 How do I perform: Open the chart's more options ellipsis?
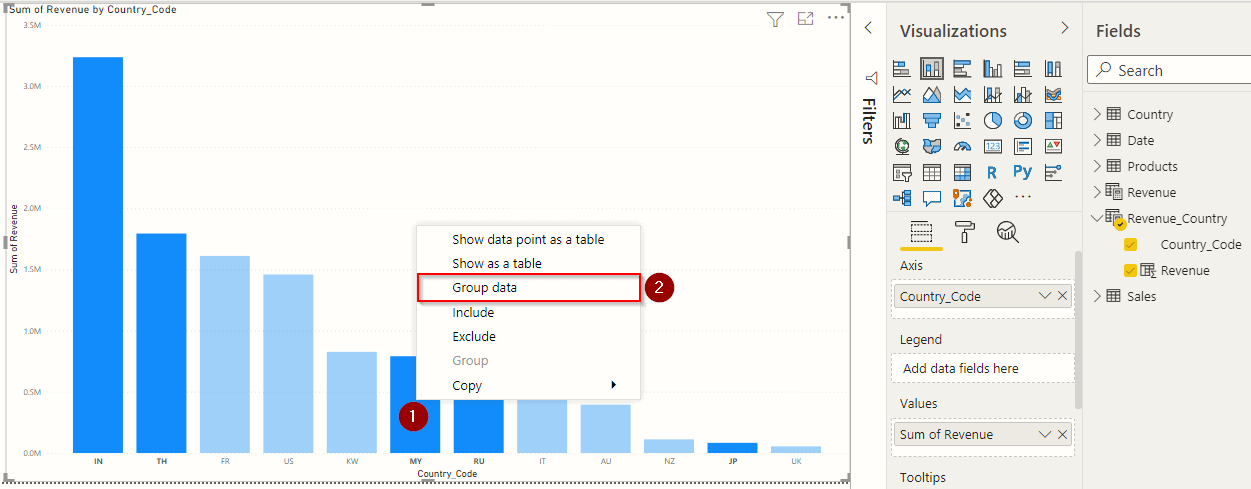836,19
